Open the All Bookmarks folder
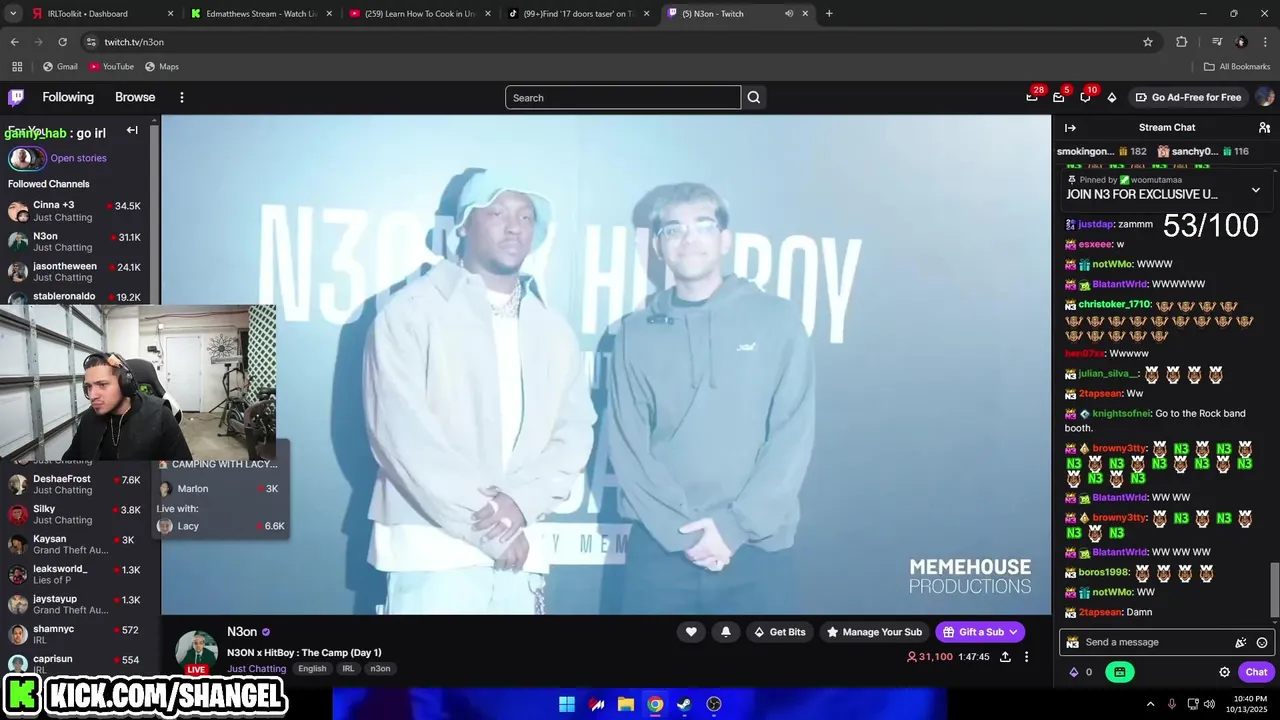Screen dimensions: 1280x720 pos(1237,67)
